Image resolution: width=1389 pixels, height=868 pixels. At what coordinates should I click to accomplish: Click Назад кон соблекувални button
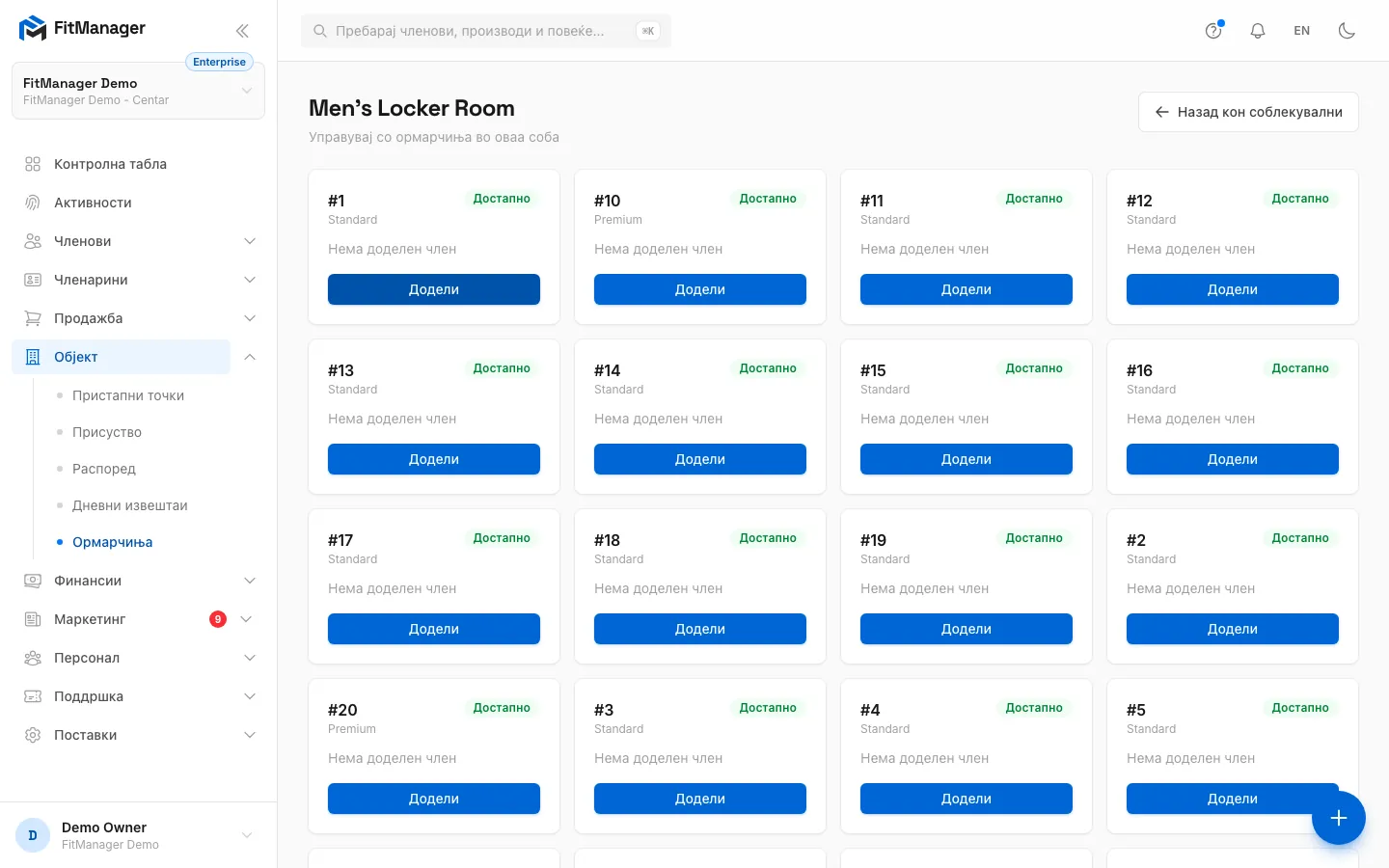tap(1248, 112)
